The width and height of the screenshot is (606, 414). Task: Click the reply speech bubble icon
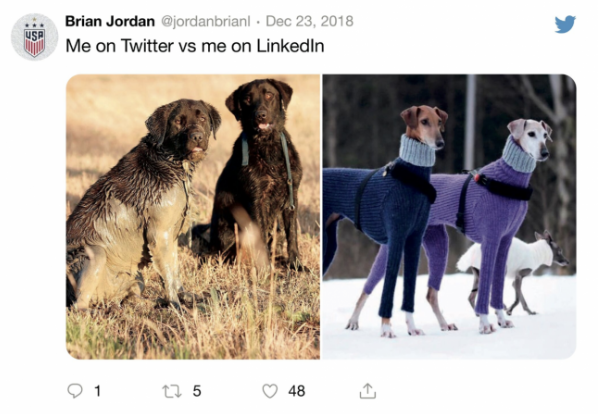click(x=75, y=391)
